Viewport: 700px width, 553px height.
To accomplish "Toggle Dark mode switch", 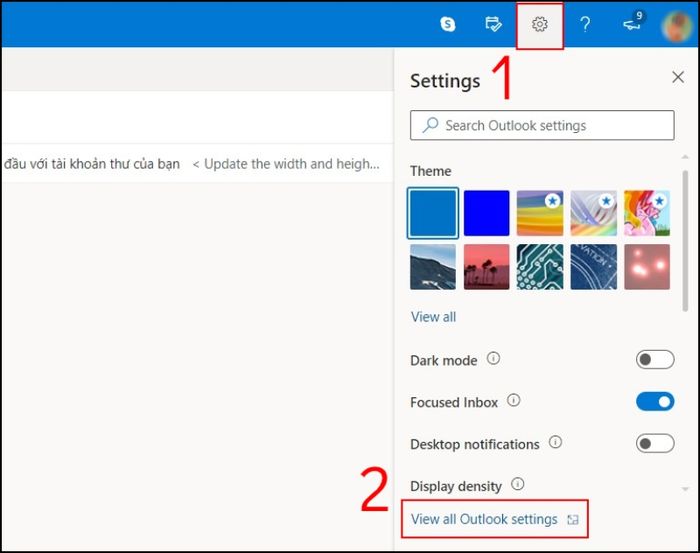I will point(655,359).
